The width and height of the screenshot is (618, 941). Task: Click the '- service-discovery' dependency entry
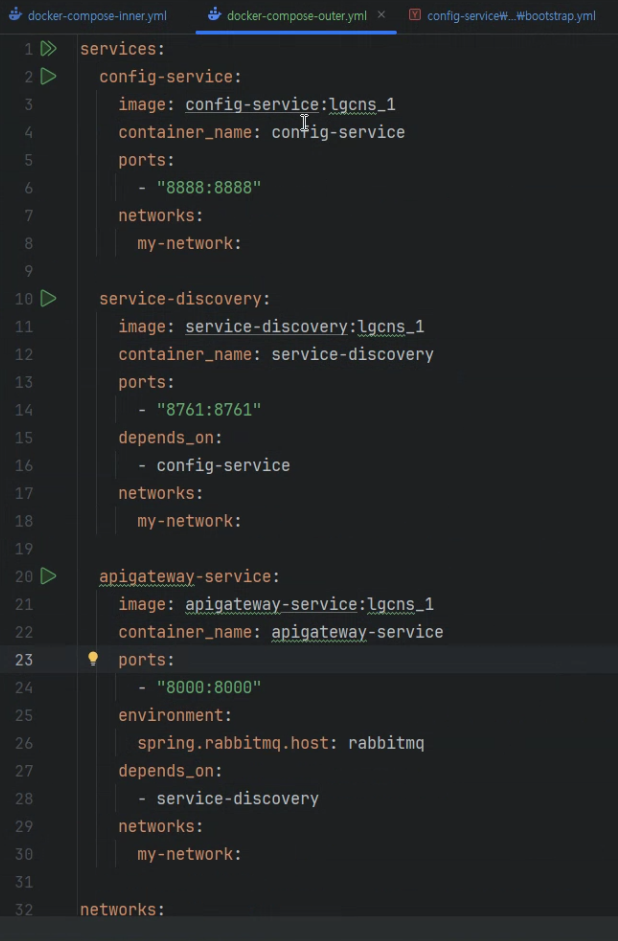pos(229,798)
